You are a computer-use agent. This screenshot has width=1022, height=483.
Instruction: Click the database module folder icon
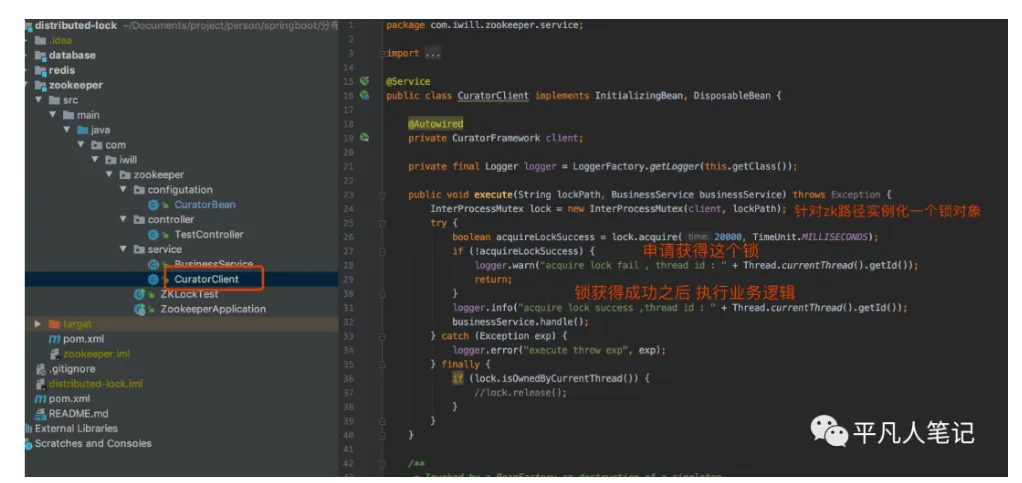[41, 55]
